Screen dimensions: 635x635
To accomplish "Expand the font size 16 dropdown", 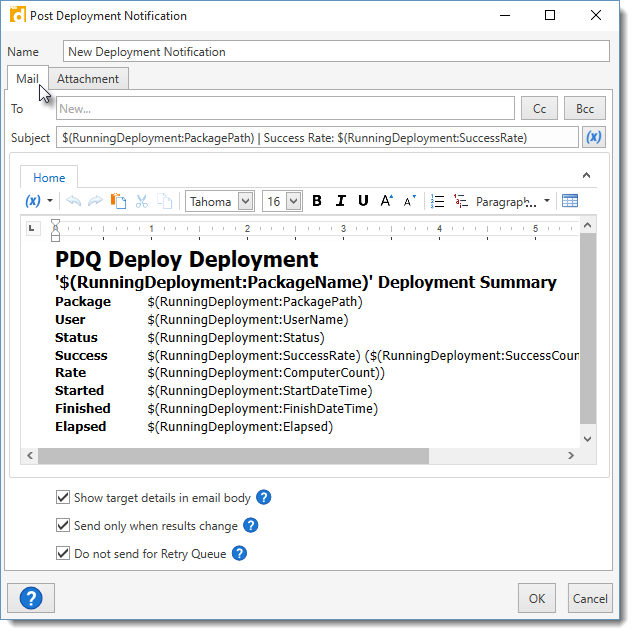I will click(x=293, y=201).
